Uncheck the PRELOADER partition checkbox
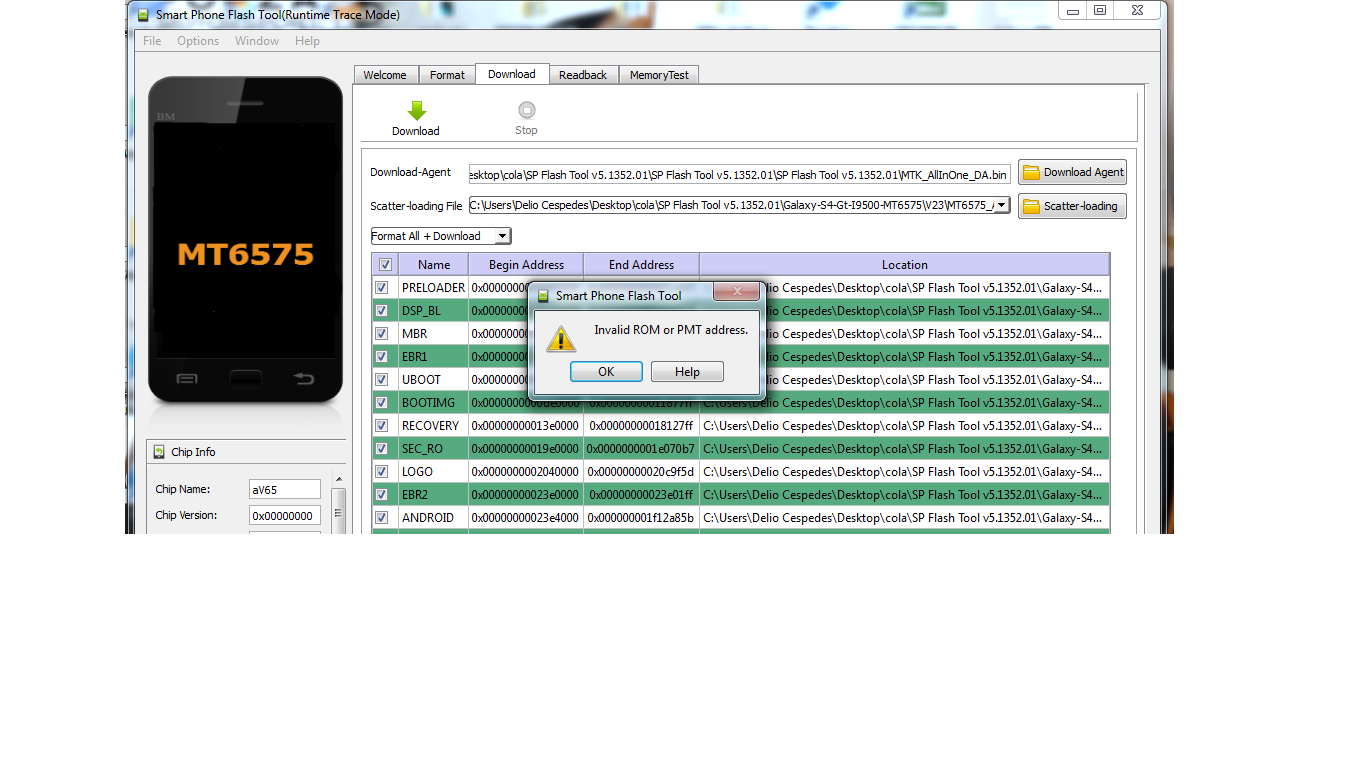Screen dimensions: 1366x768 tap(381, 288)
